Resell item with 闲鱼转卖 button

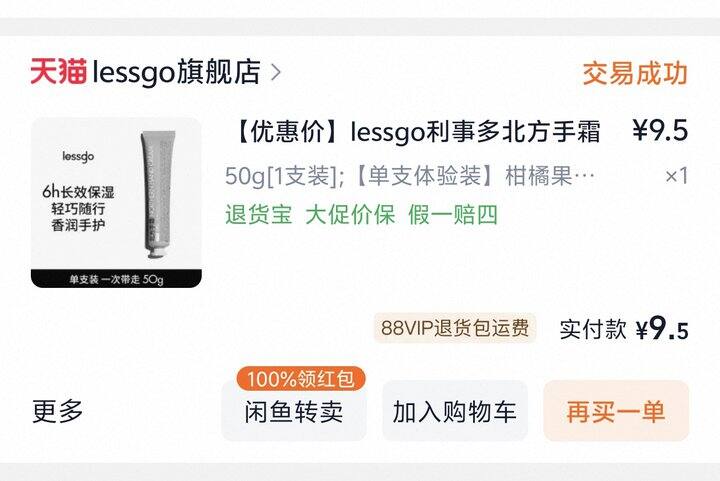tap(294, 411)
